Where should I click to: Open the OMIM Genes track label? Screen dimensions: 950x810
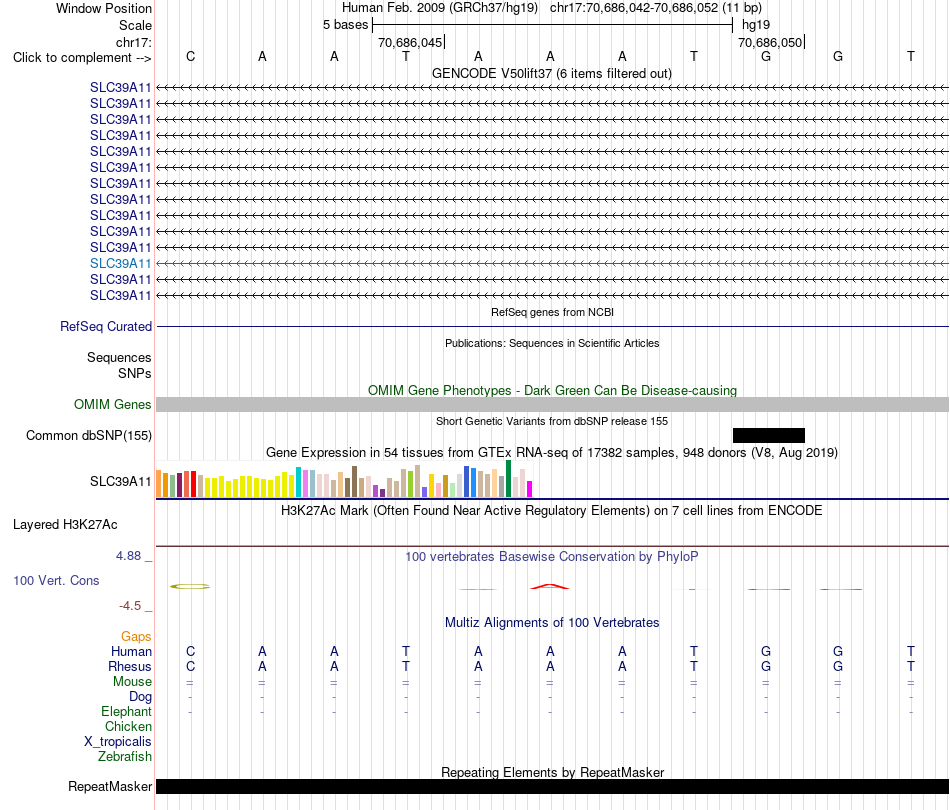113,405
